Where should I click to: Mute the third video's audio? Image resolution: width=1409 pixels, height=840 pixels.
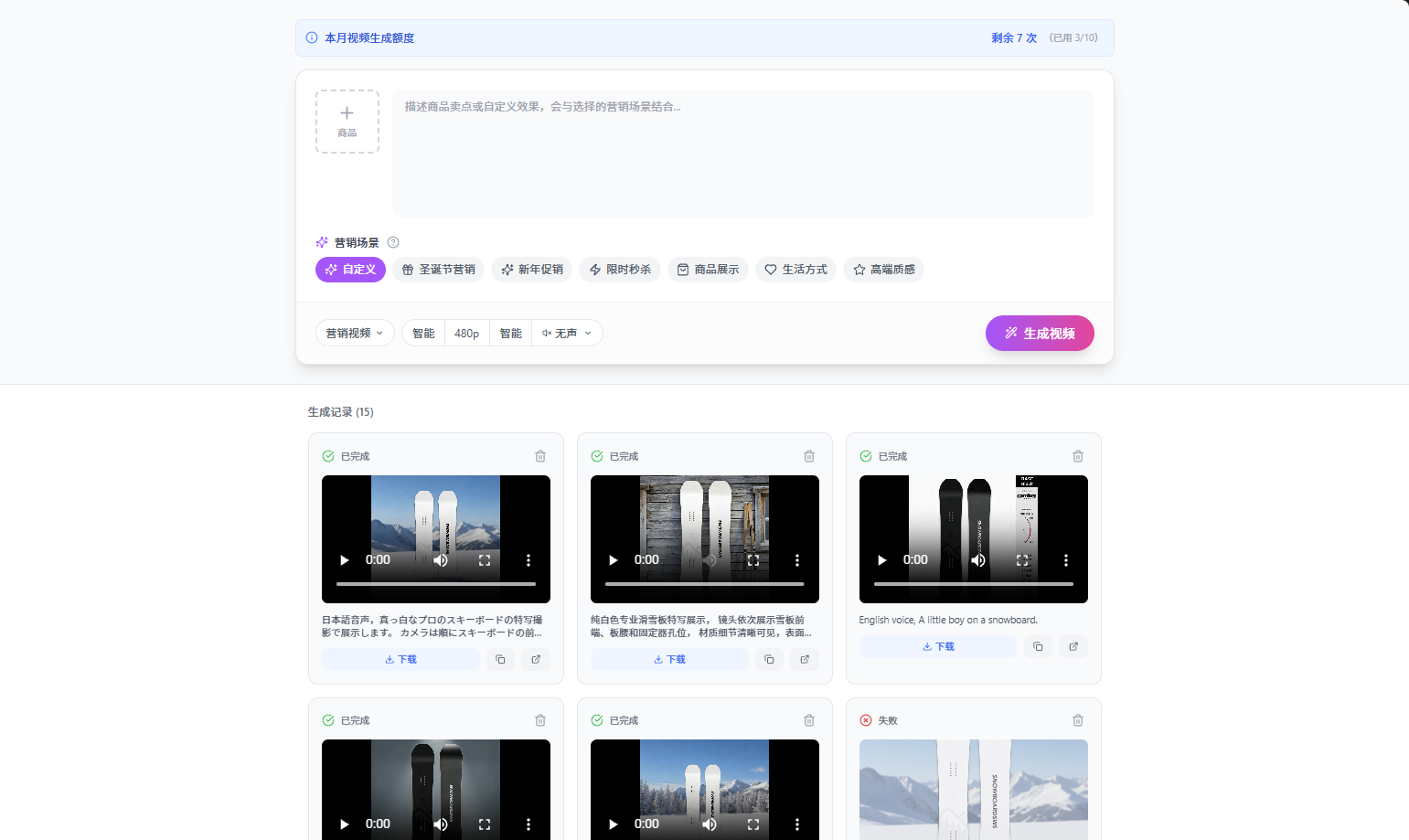pyautogui.click(x=978, y=560)
